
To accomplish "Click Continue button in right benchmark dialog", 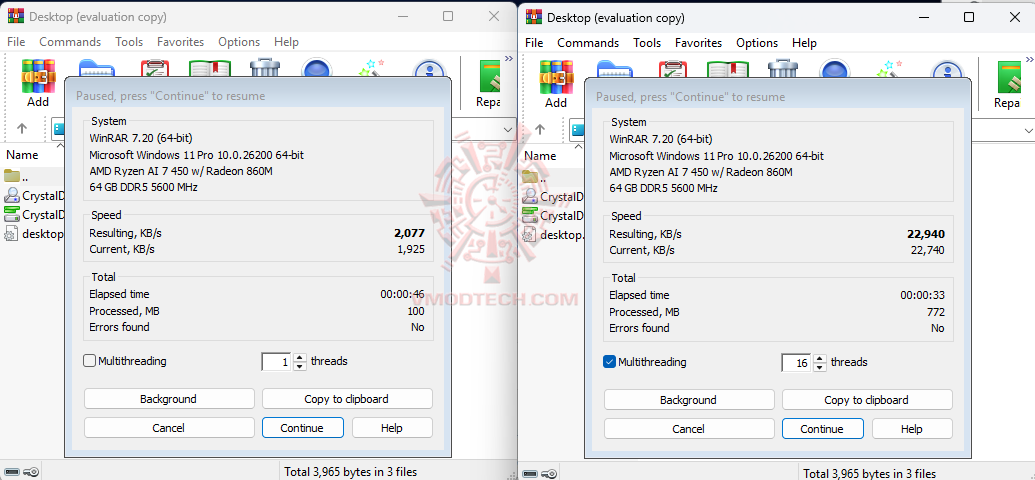I will [822, 429].
